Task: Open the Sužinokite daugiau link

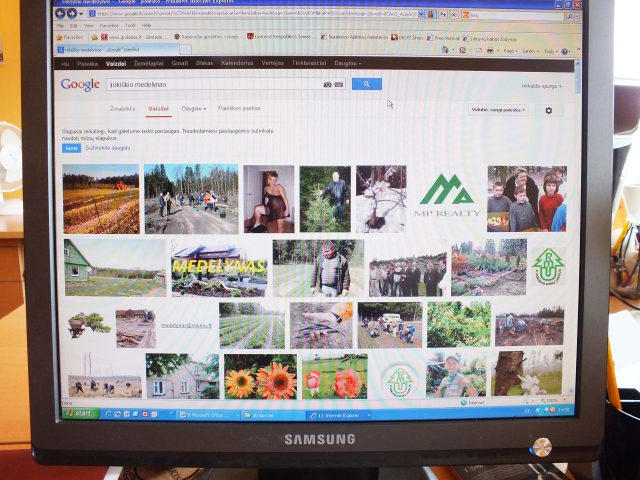Action: pos(107,148)
